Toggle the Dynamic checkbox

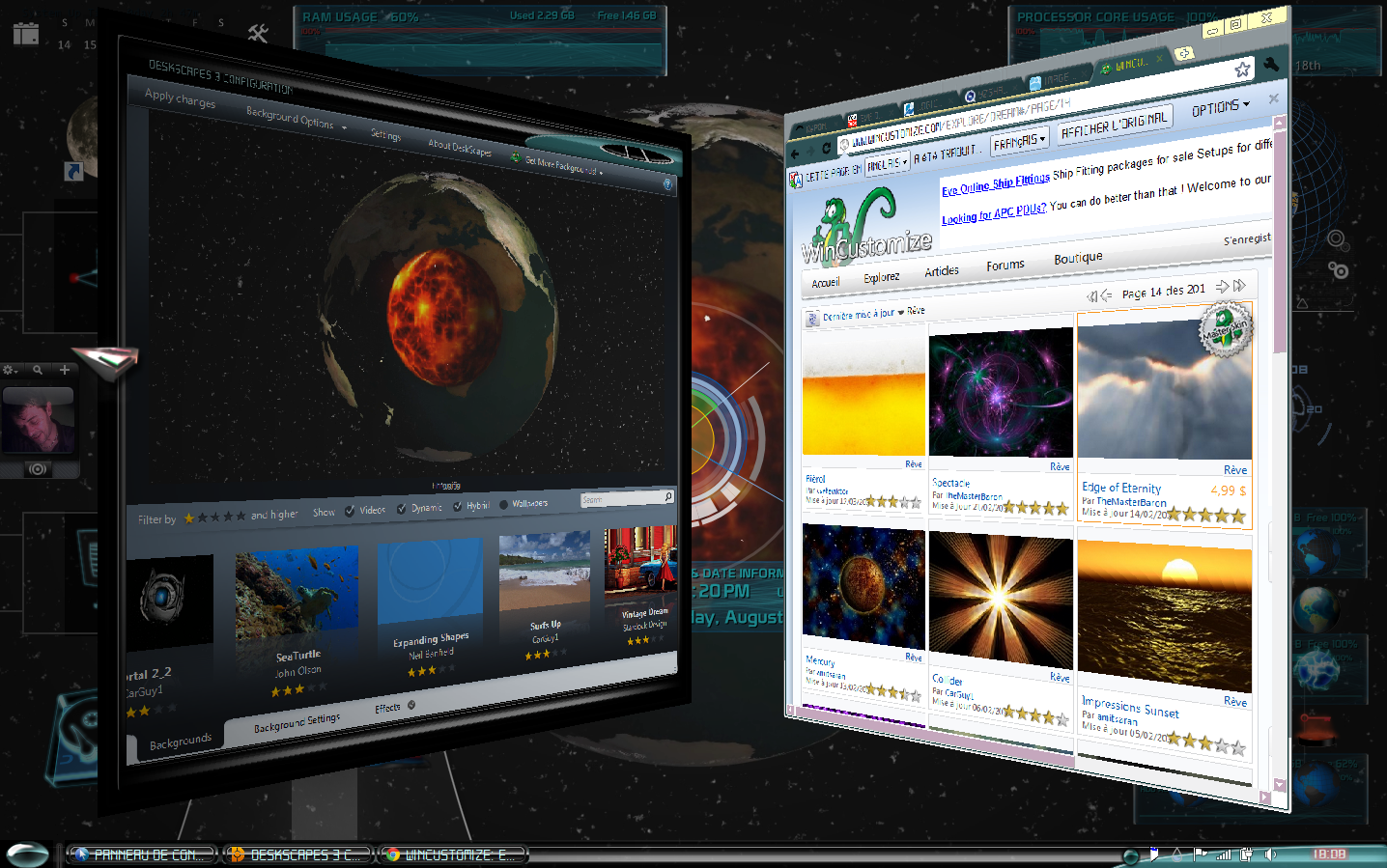coord(401,508)
